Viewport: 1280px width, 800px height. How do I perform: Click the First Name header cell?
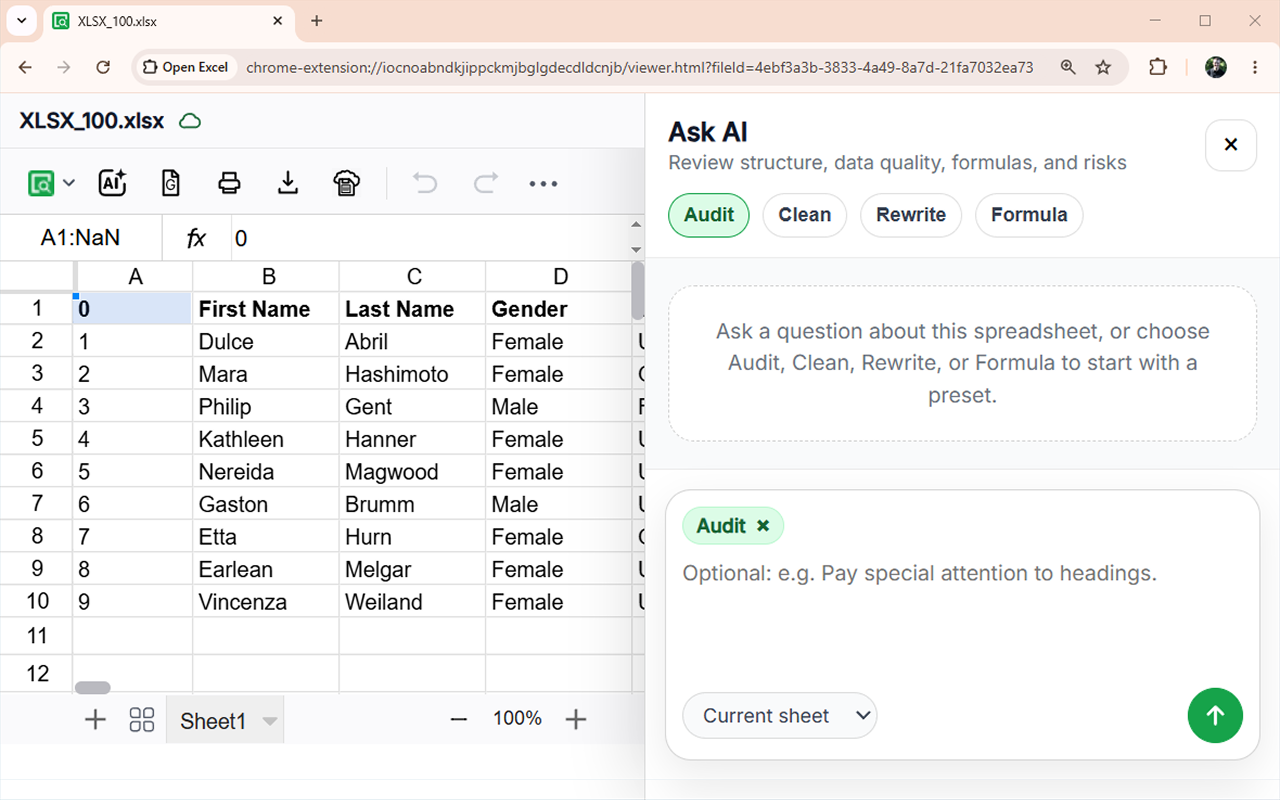[x=266, y=309]
